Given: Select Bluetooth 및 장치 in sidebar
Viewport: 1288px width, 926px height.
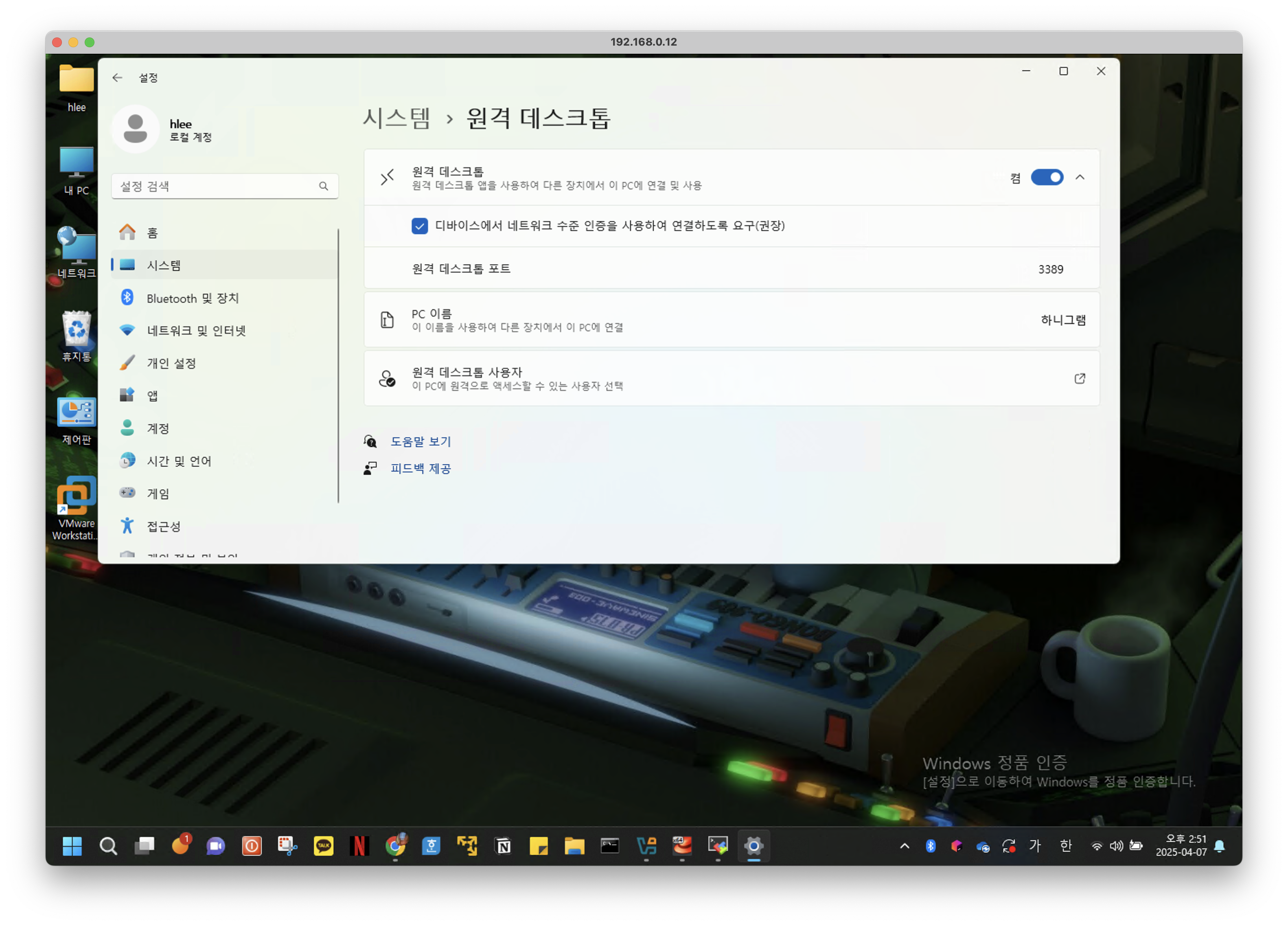Looking at the screenshot, I should click(192, 298).
